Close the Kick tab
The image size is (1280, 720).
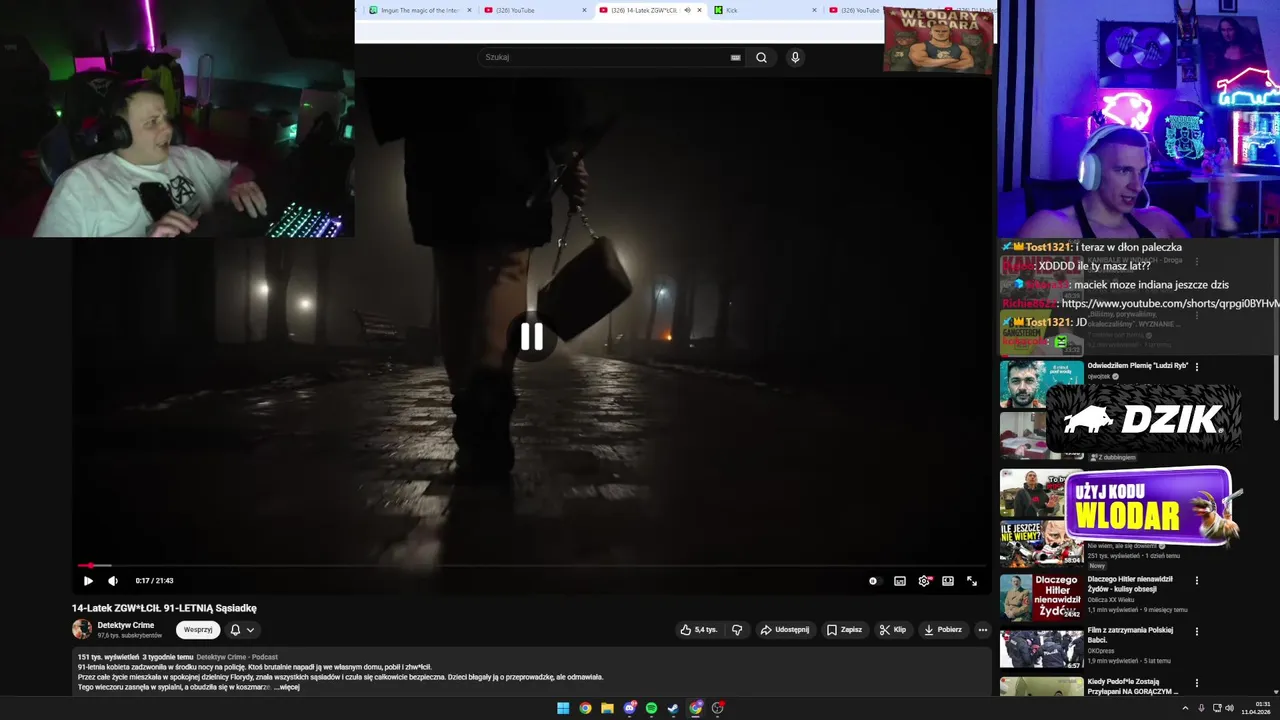(814, 10)
